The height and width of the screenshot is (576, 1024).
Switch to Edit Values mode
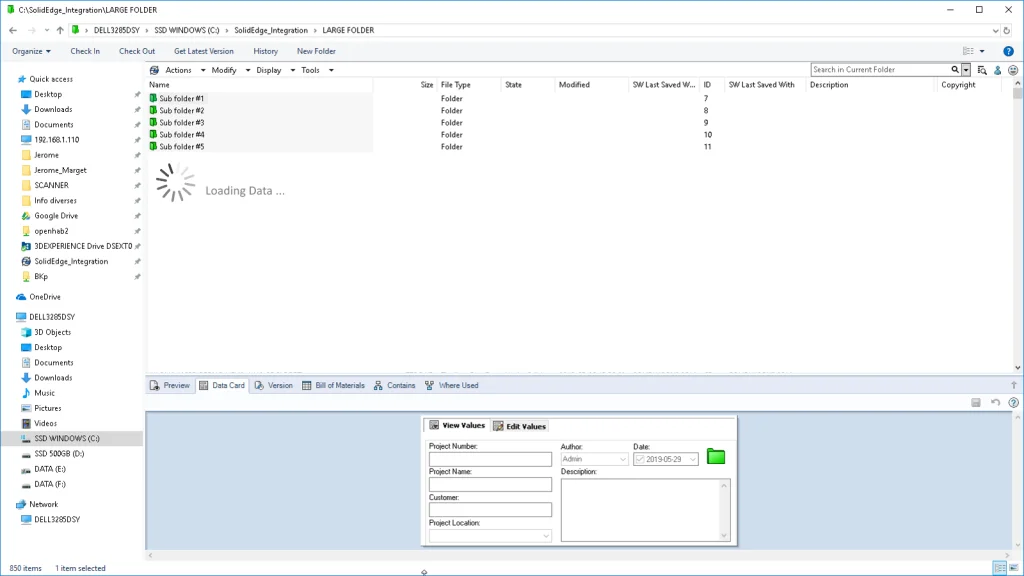[520, 426]
